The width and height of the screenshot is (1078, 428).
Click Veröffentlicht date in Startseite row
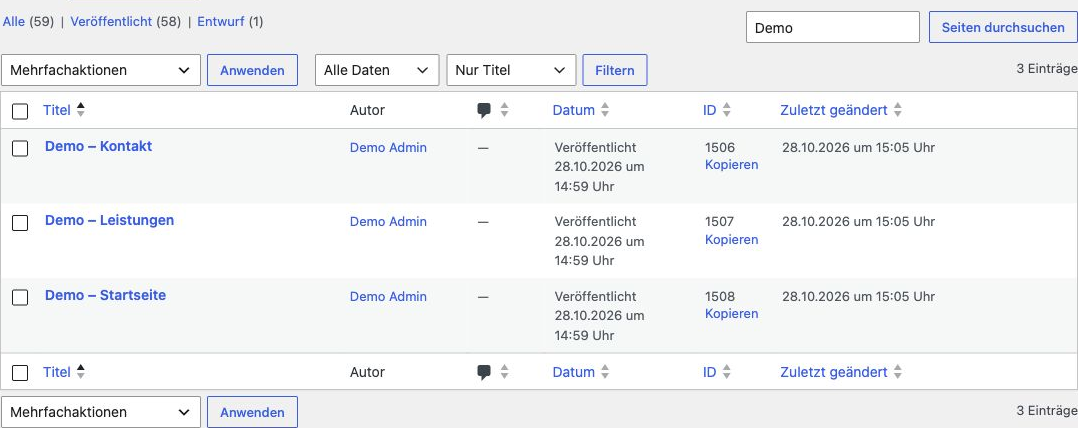[x=600, y=316]
